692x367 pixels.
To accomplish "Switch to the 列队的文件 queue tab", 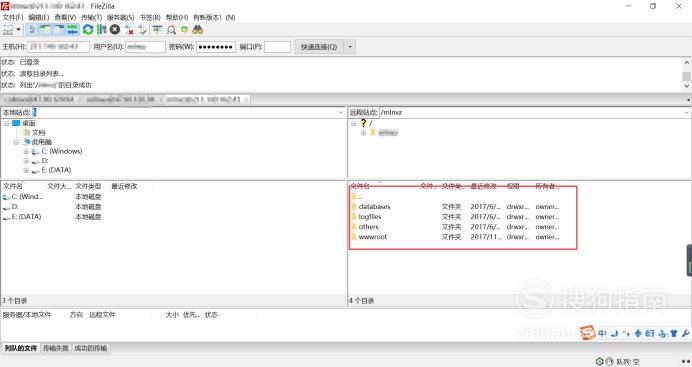I will pyautogui.click(x=21, y=348).
